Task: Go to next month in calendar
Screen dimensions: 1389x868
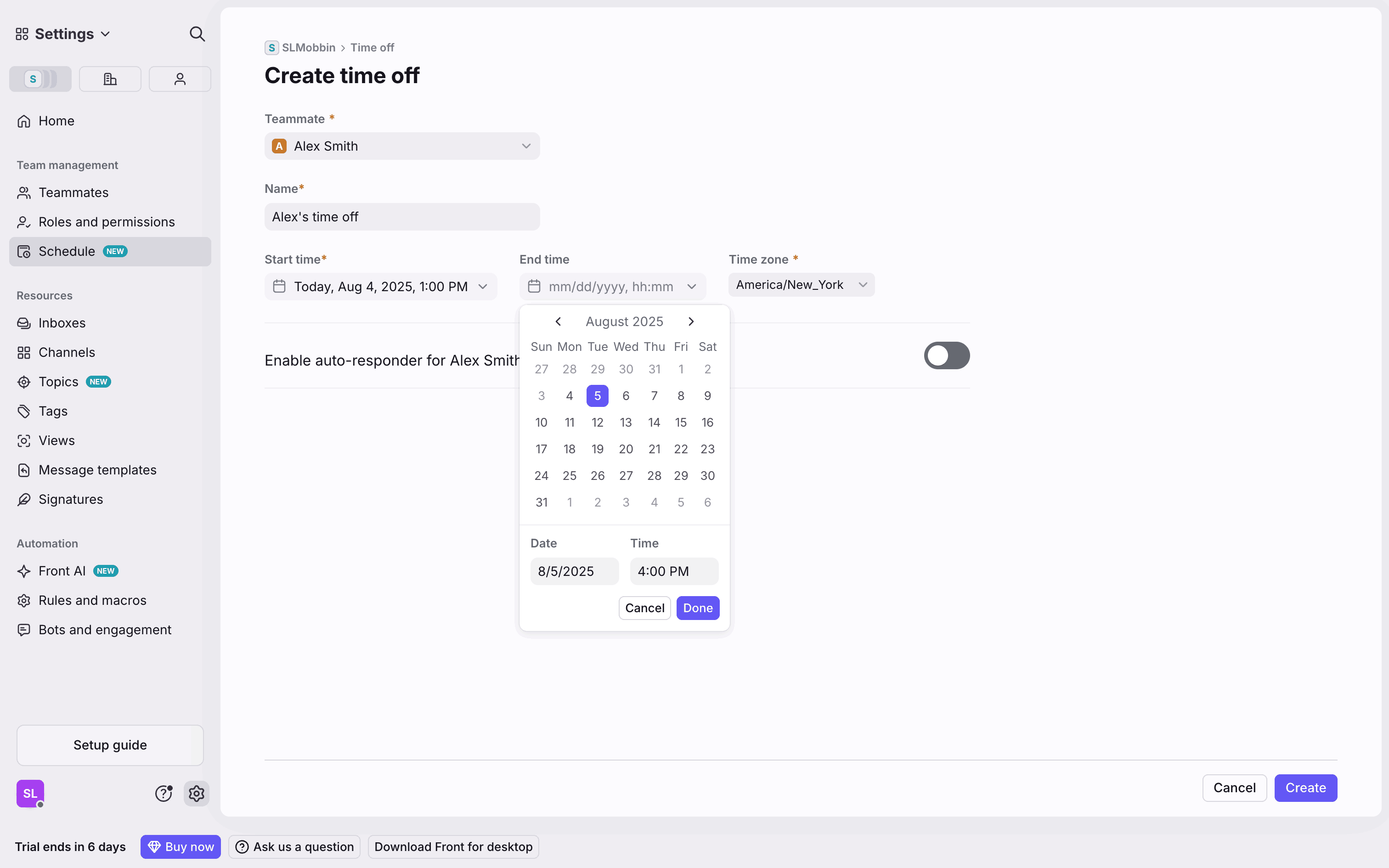Action: pos(691,321)
